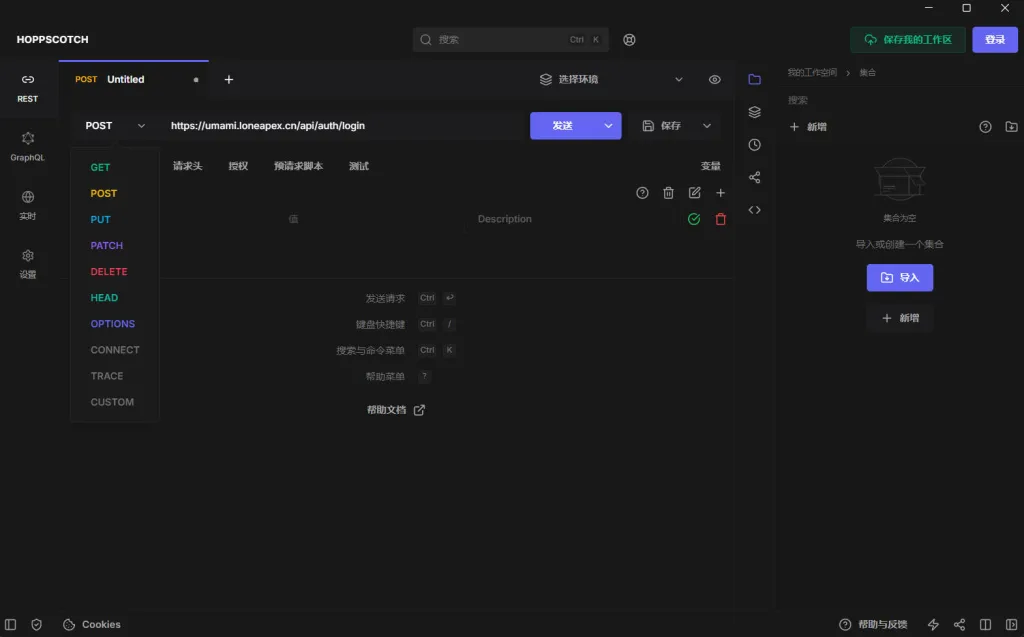Toggle the green parameter enabled checkmark
The width and height of the screenshot is (1024, 637).
pos(693,219)
